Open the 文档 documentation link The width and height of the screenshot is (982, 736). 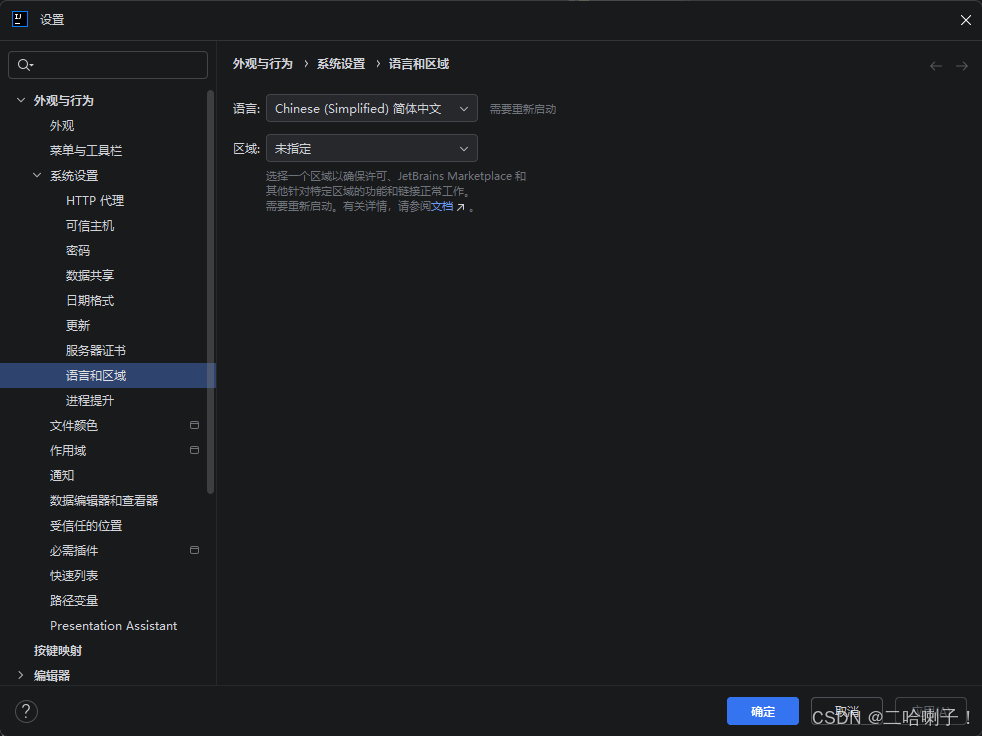tap(442, 206)
